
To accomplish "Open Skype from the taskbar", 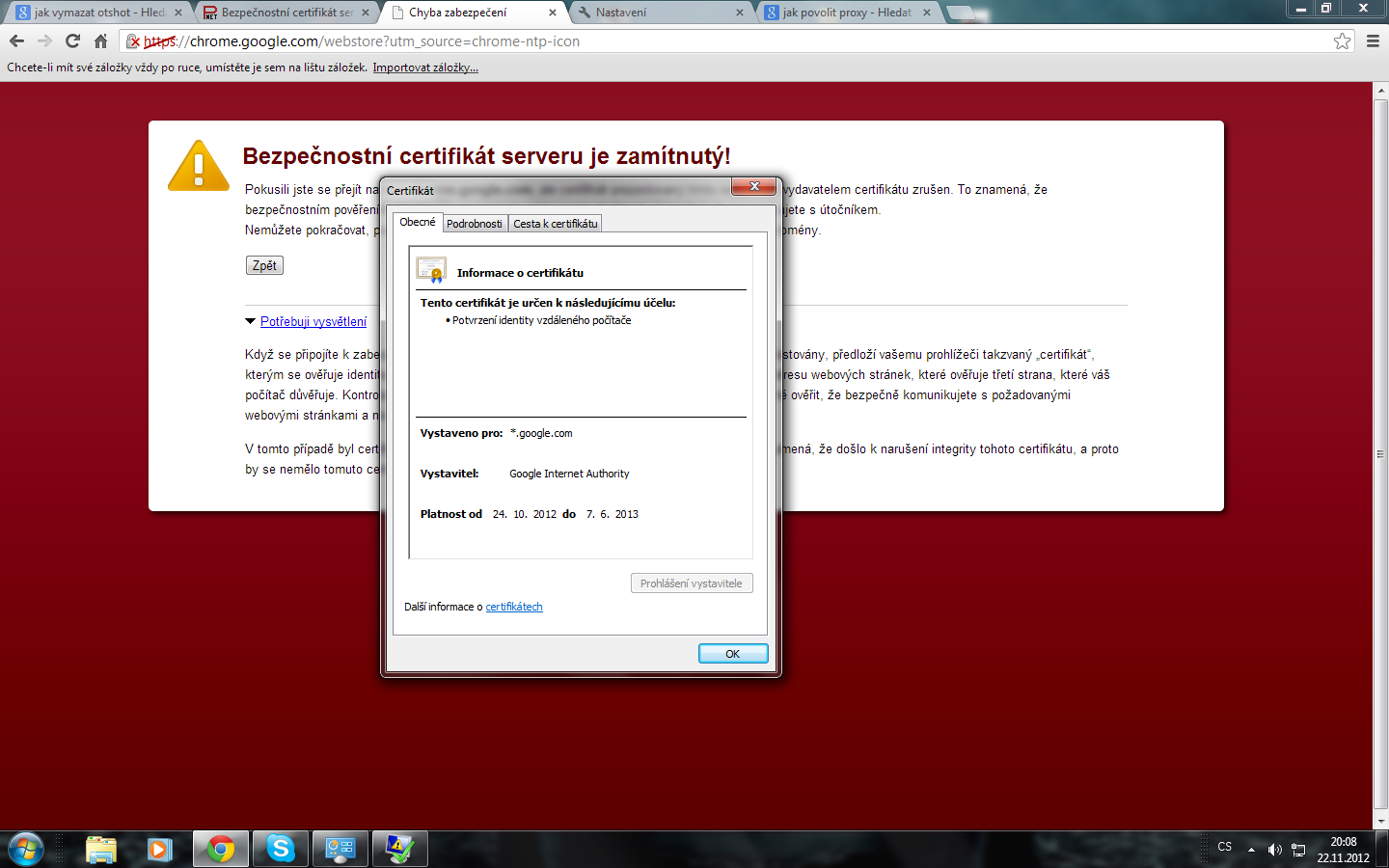I will [281, 850].
